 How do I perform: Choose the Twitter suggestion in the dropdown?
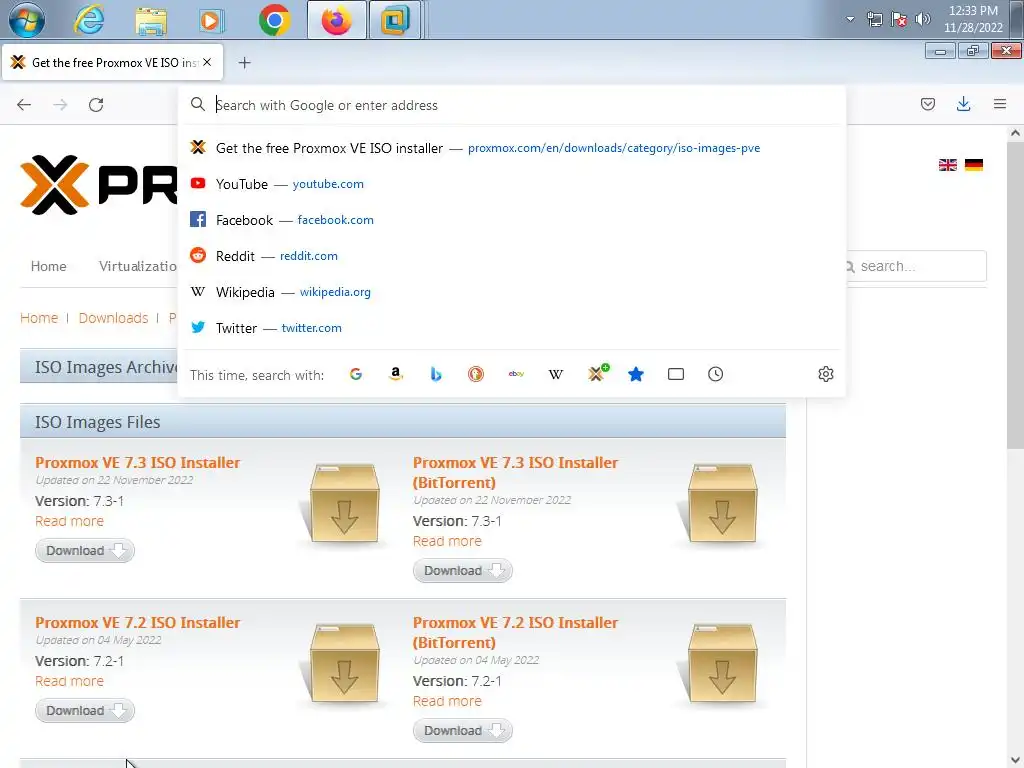511,328
